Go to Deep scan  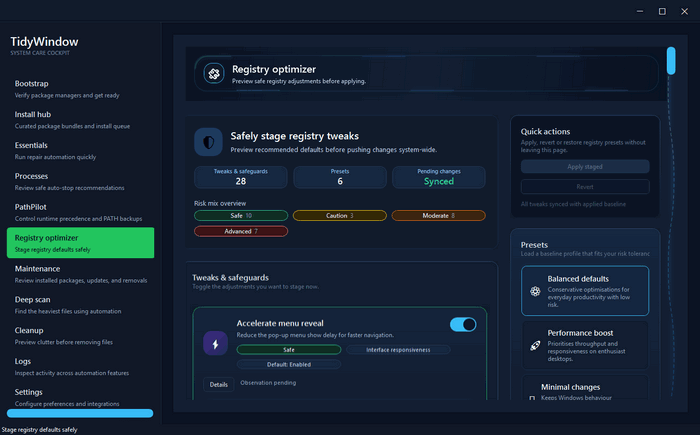click(80, 305)
